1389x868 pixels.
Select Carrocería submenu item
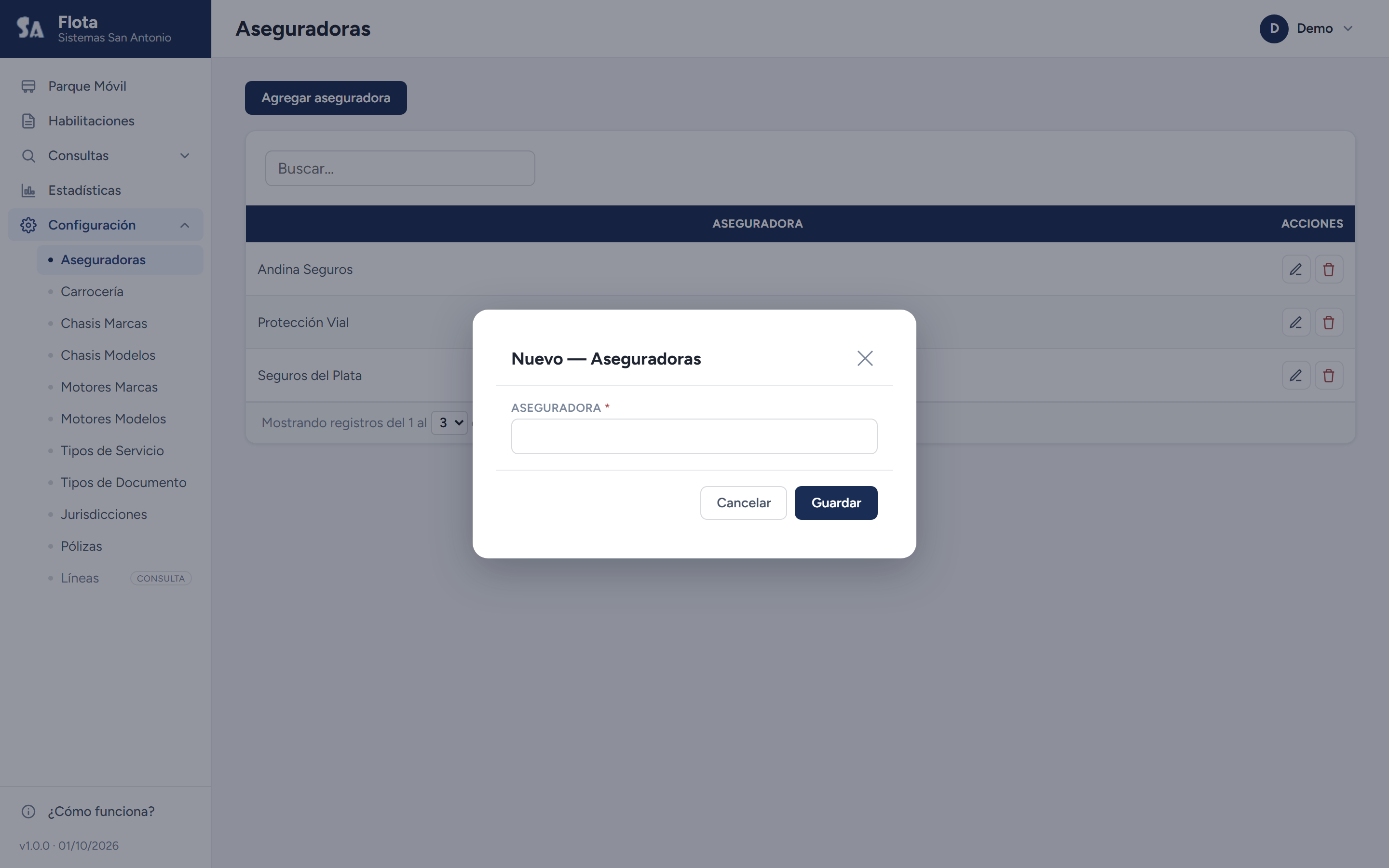pos(120,292)
